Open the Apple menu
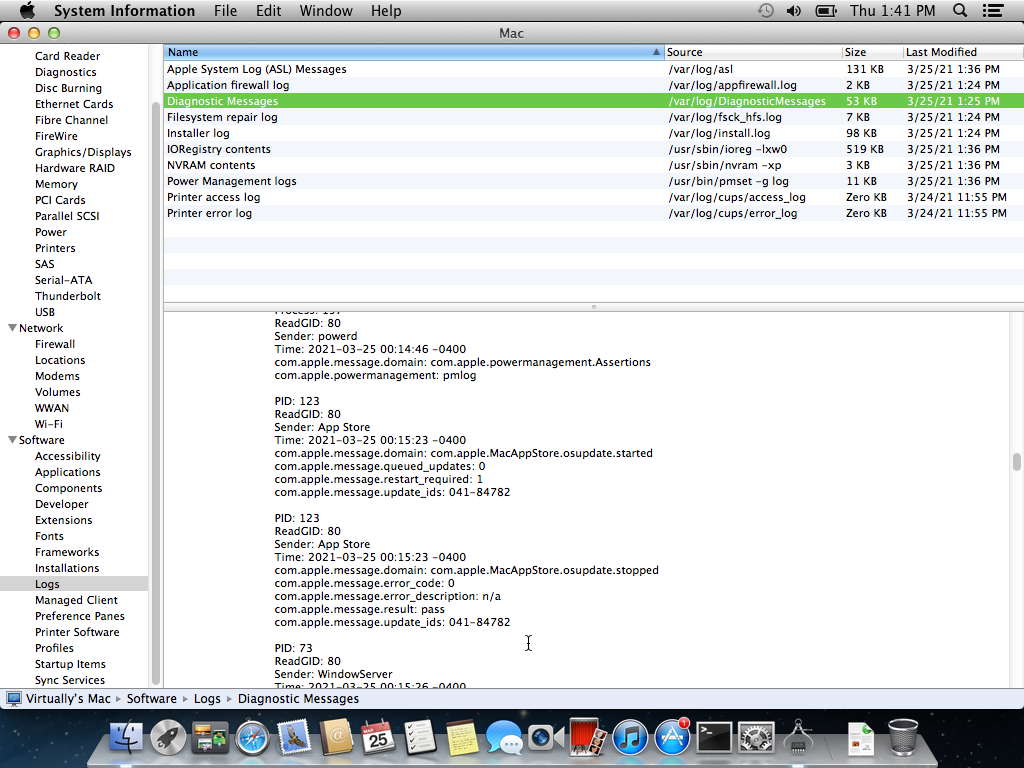This screenshot has height=768, width=1024. (x=27, y=10)
